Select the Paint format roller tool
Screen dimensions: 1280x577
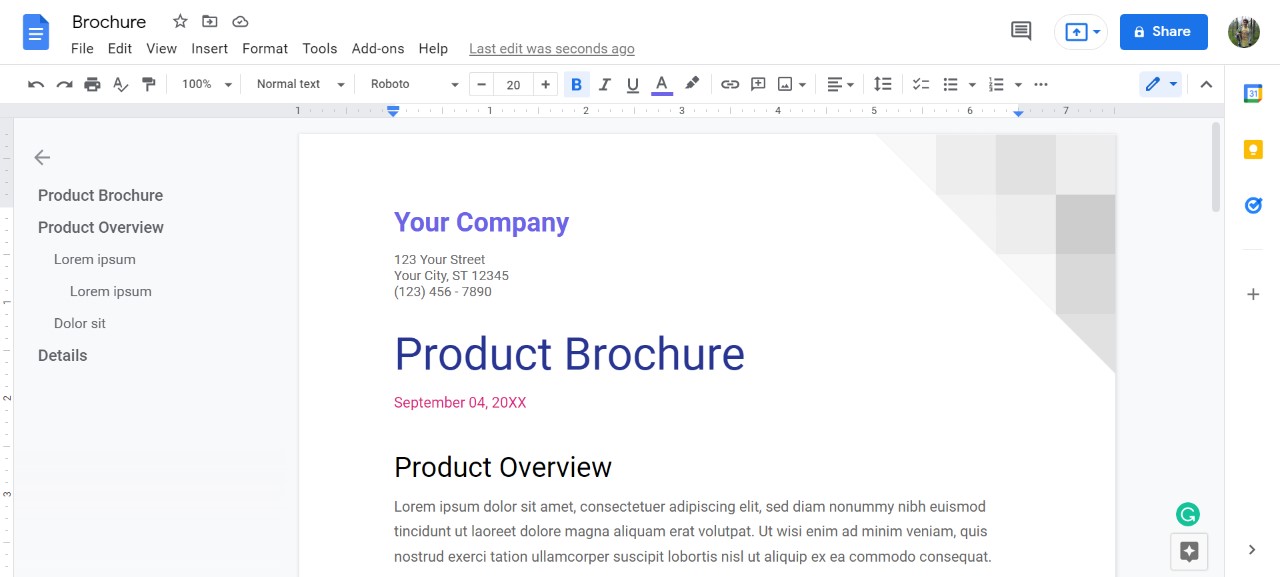[149, 84]
